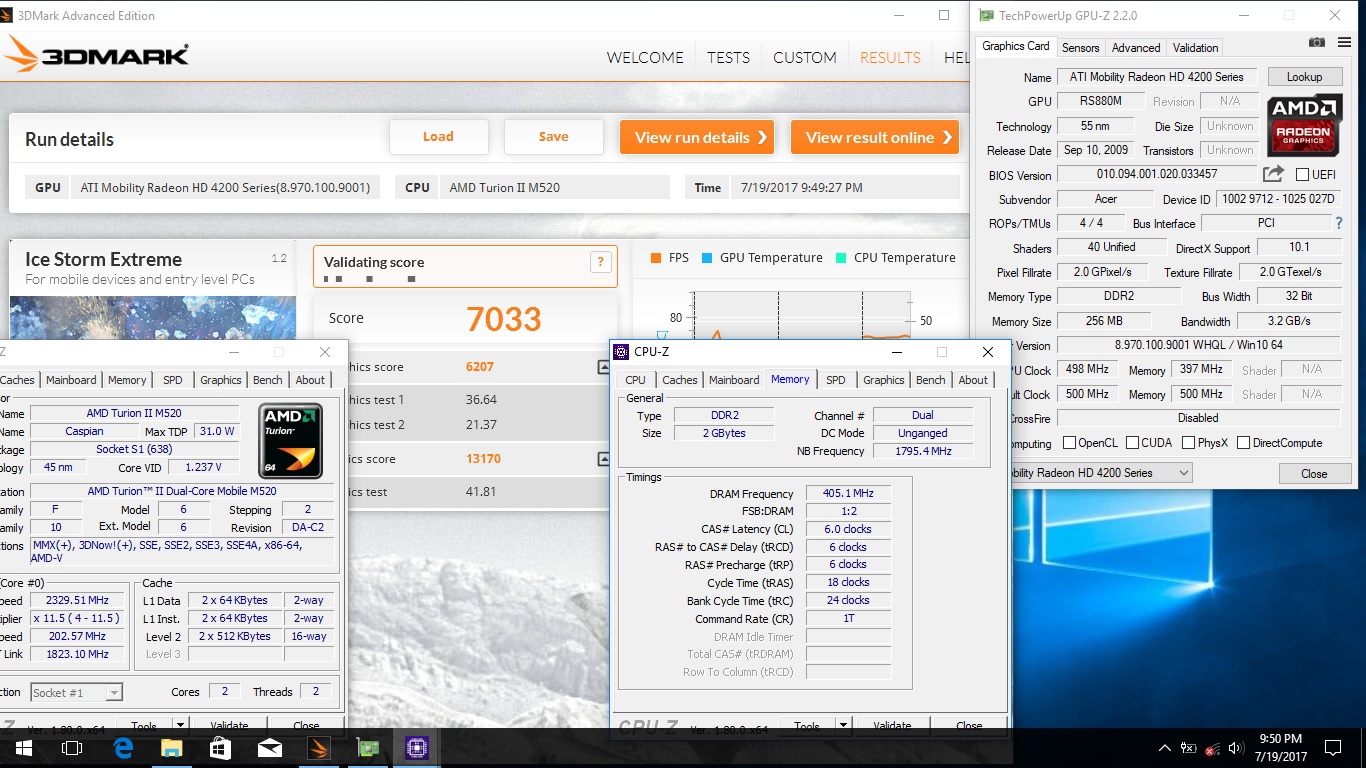
Task: Click the Graphics score value 6207
Action: (x=480, y=367)
